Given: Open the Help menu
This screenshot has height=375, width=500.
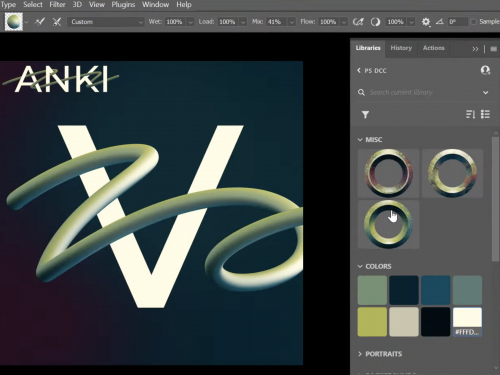Looking at the screenshot, I should 184,5.
